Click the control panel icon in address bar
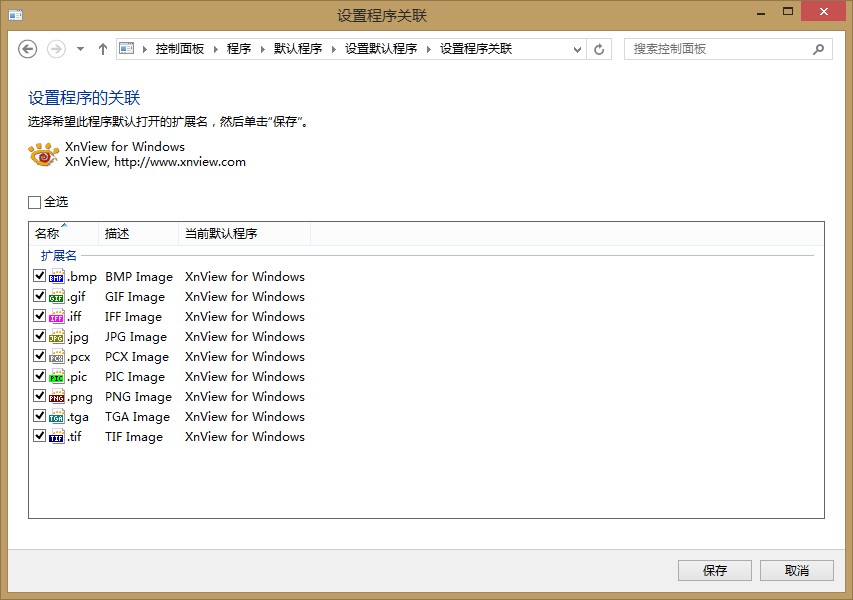The width and height of the screenshot is (853, 600). 127,48
